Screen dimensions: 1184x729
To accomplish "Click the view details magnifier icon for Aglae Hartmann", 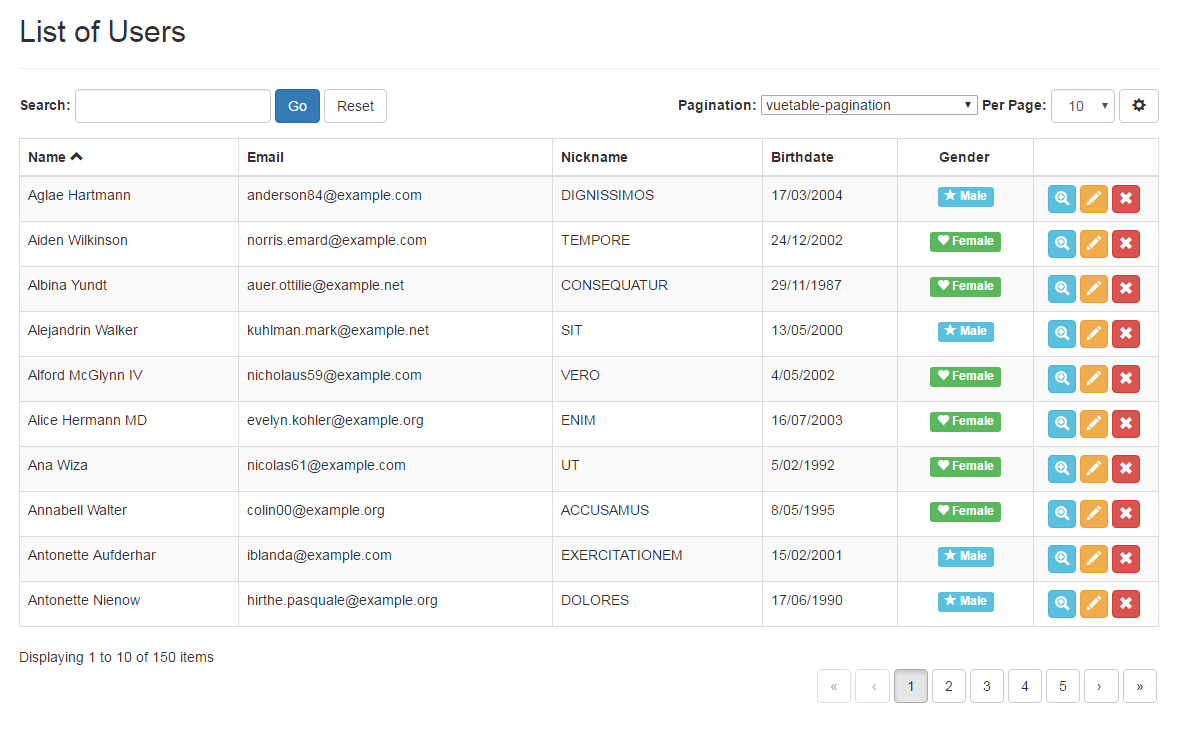I will click(x=1061, y=198).
